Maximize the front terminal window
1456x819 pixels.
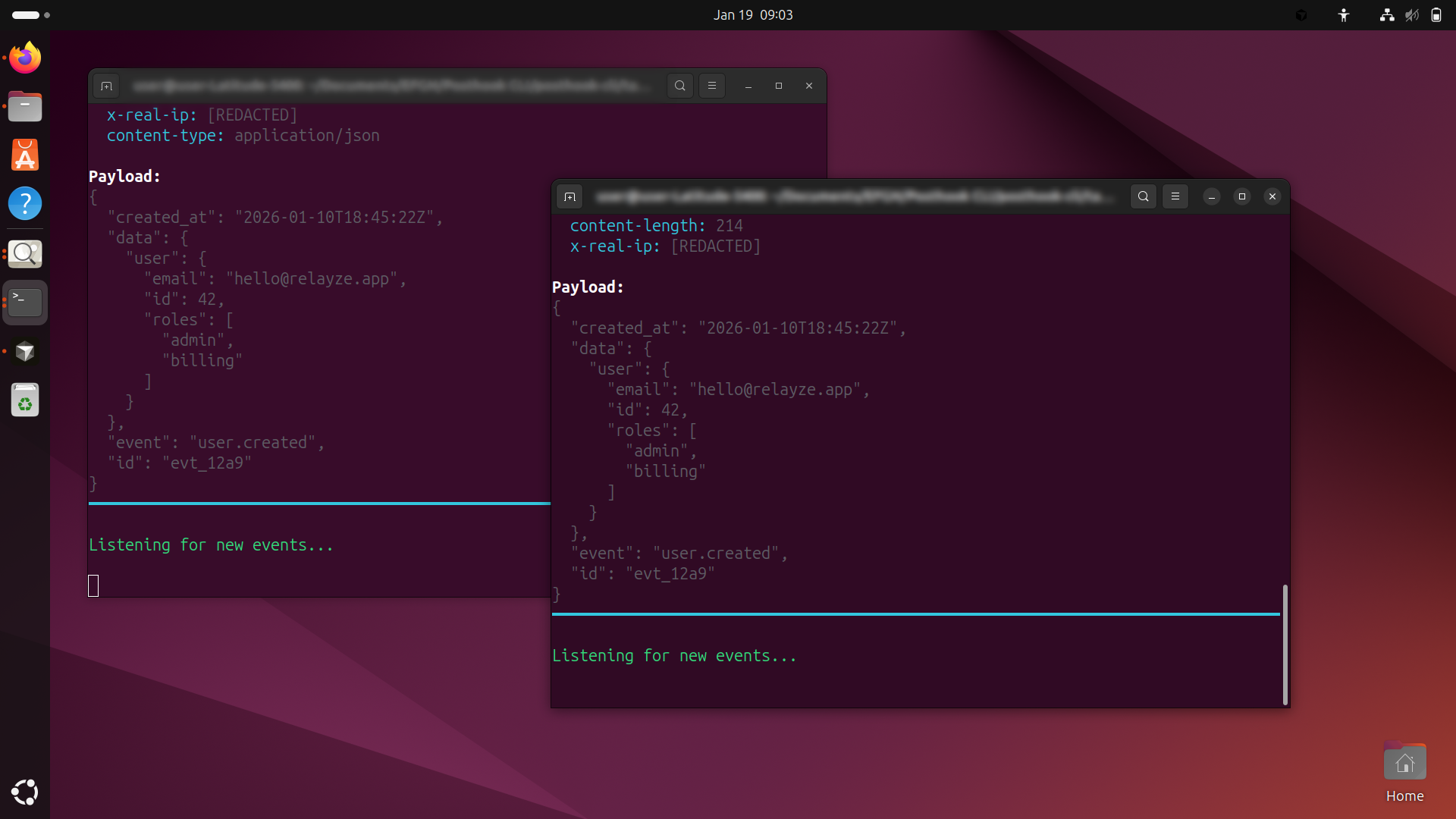[1241, 197]
